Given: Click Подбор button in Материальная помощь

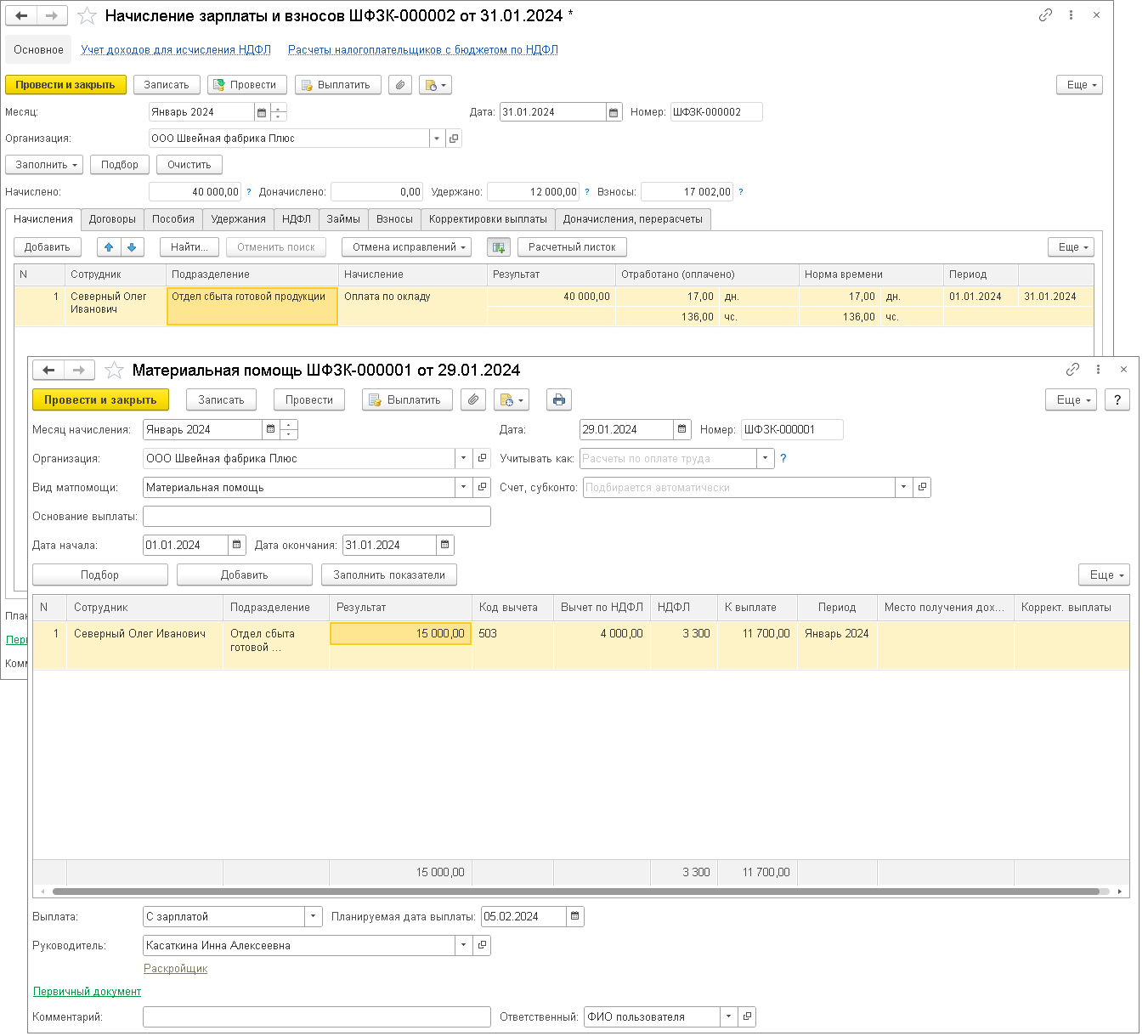Looking at the screenshot, I should coord(100,575).
